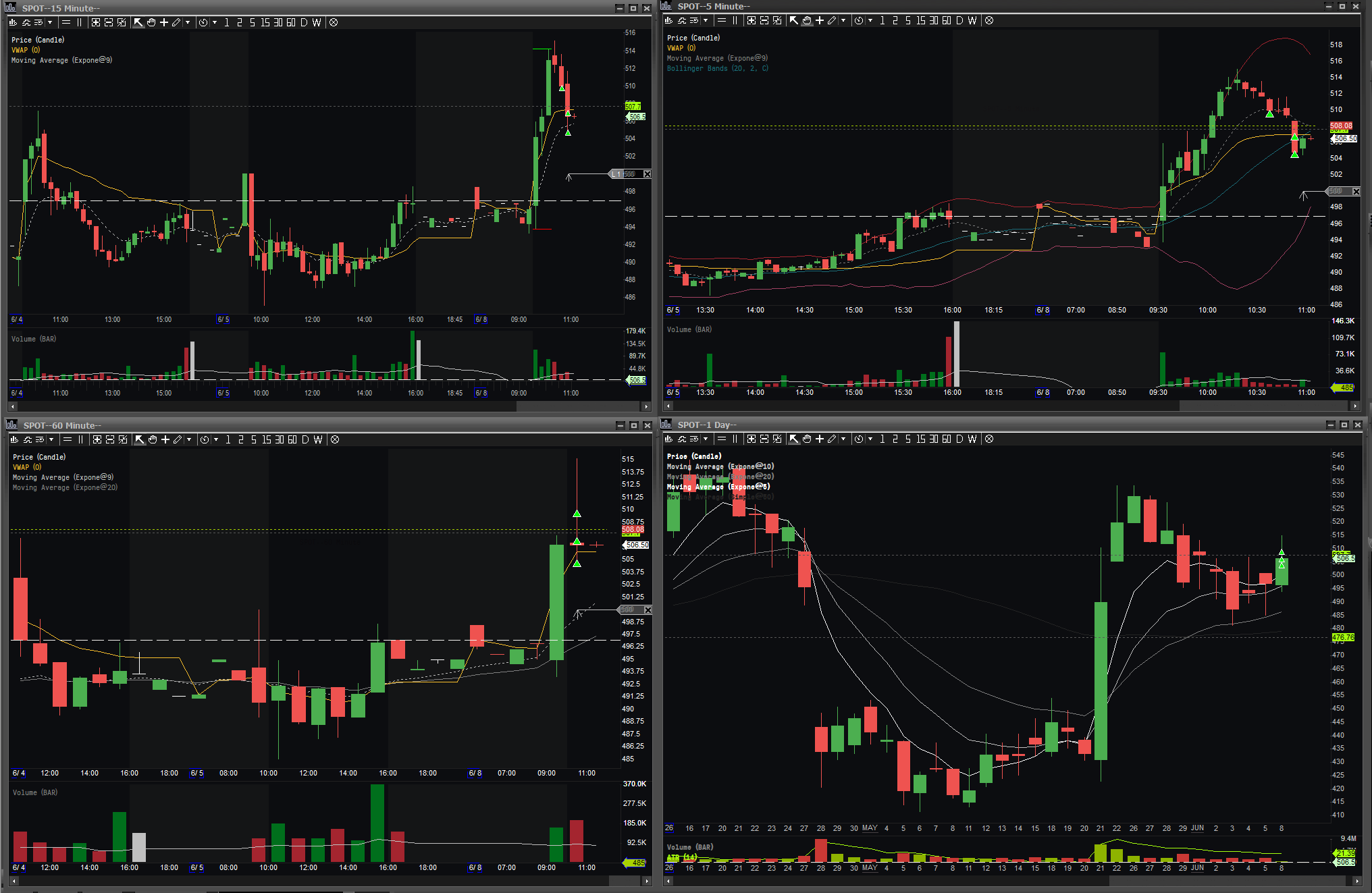Open the studies icon in SPOT 15 Minute toolbar

click(26, 22)
